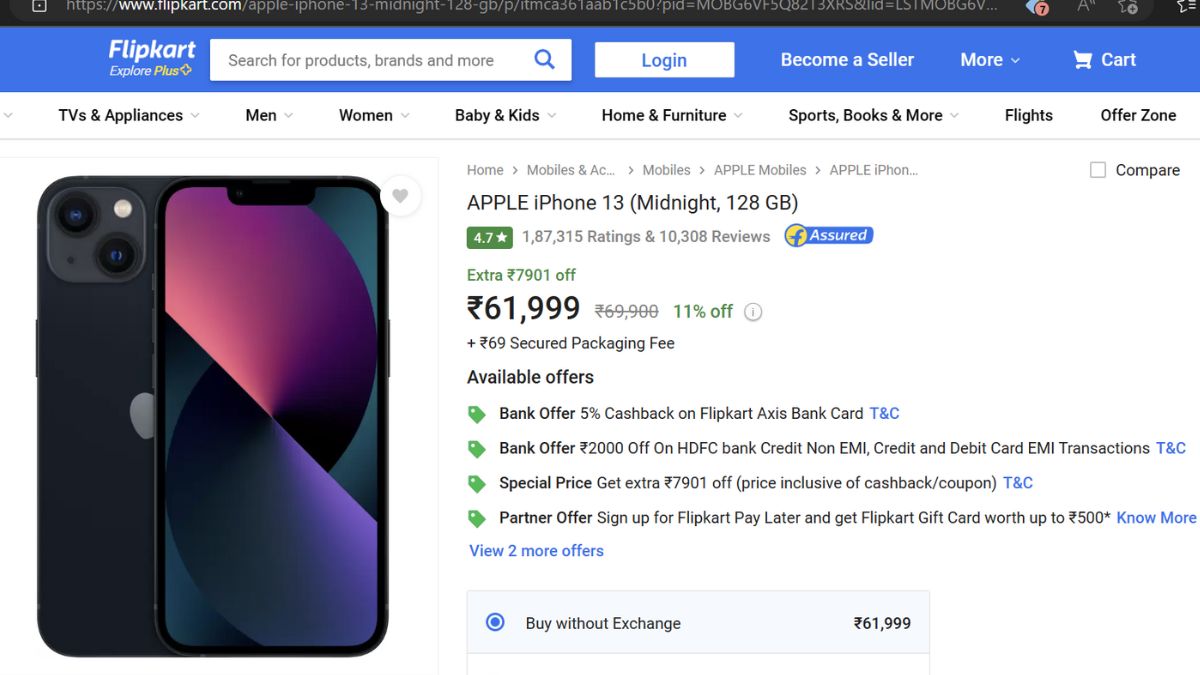Click the Login button
Viewport: 1200px width, 675px height.
tap(664, 60)
